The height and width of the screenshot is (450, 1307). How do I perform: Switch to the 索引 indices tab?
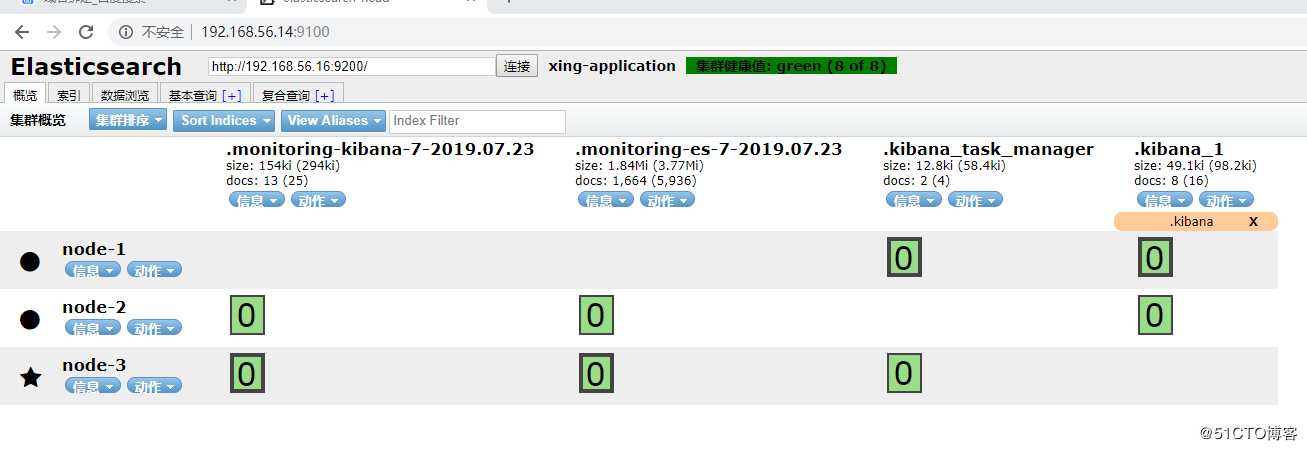68,95
